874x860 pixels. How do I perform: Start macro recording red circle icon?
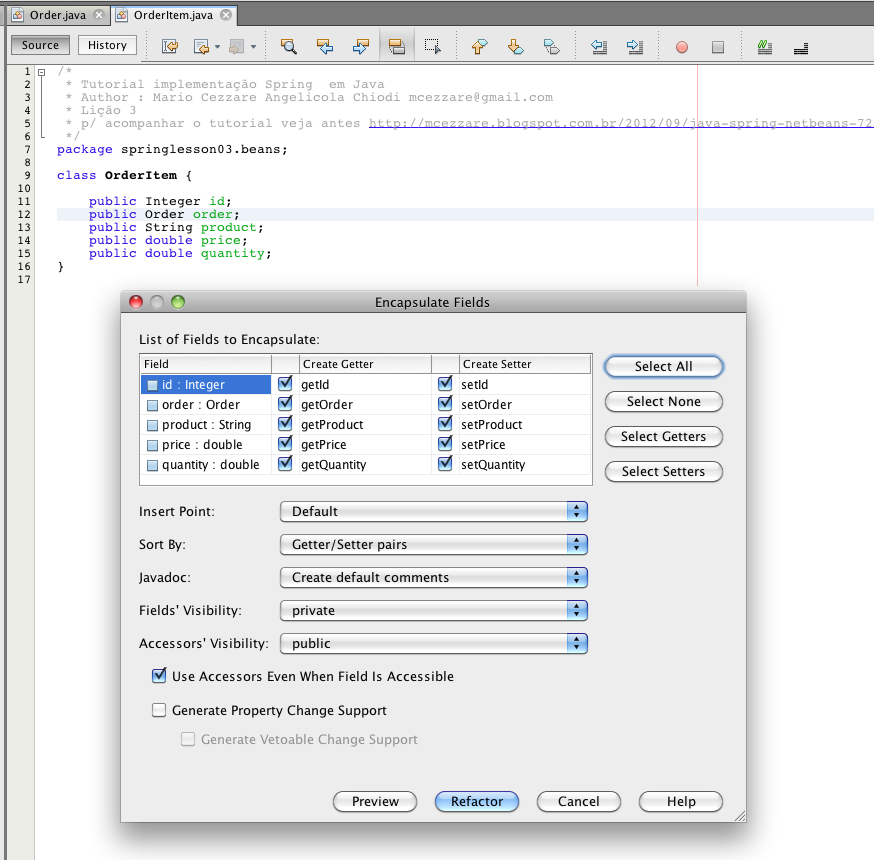pos(682,47)
